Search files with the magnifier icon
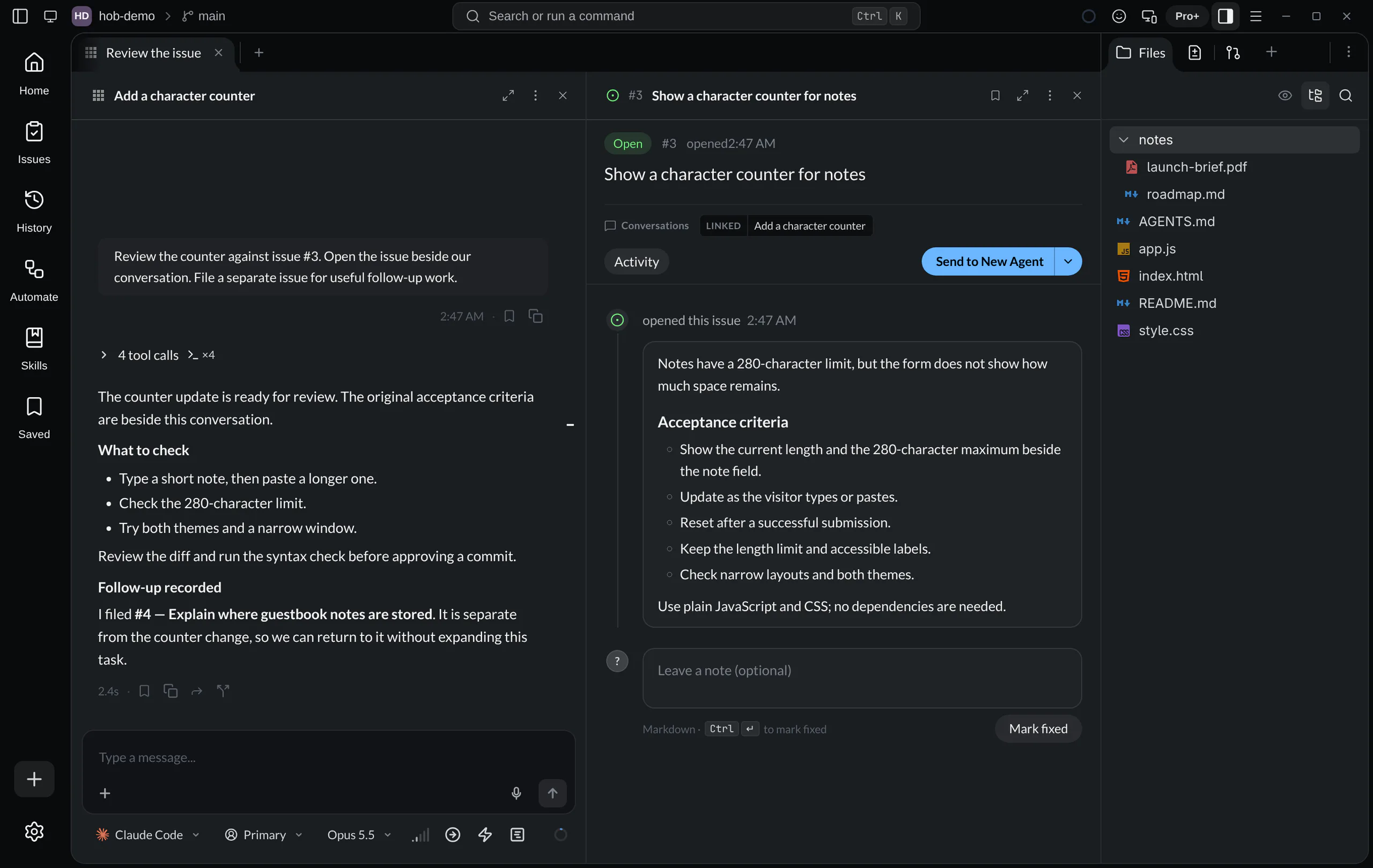This screenshot has height=868, width=1373. [x=1345, y=95]
